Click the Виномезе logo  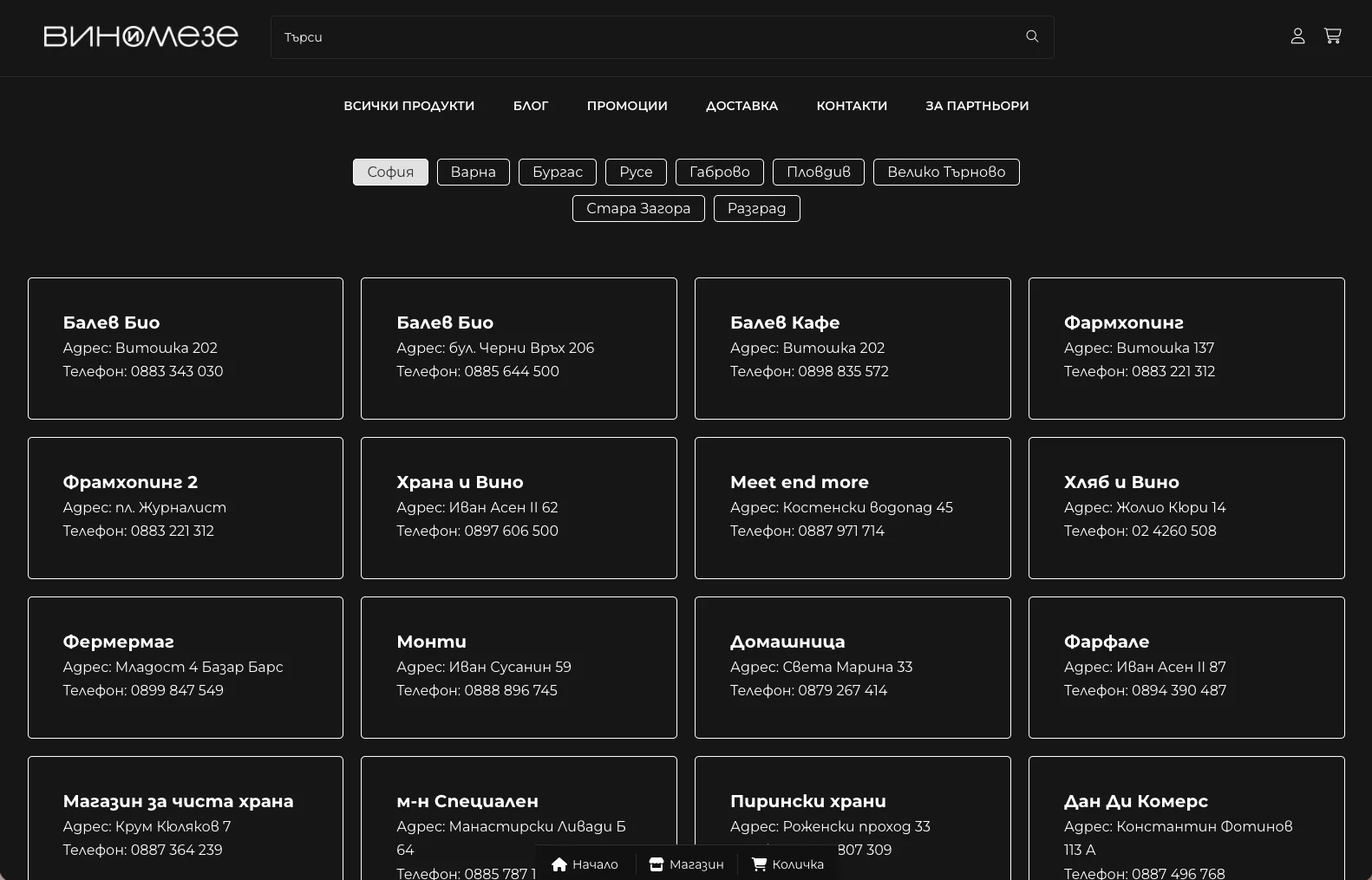tap(140, 36)
